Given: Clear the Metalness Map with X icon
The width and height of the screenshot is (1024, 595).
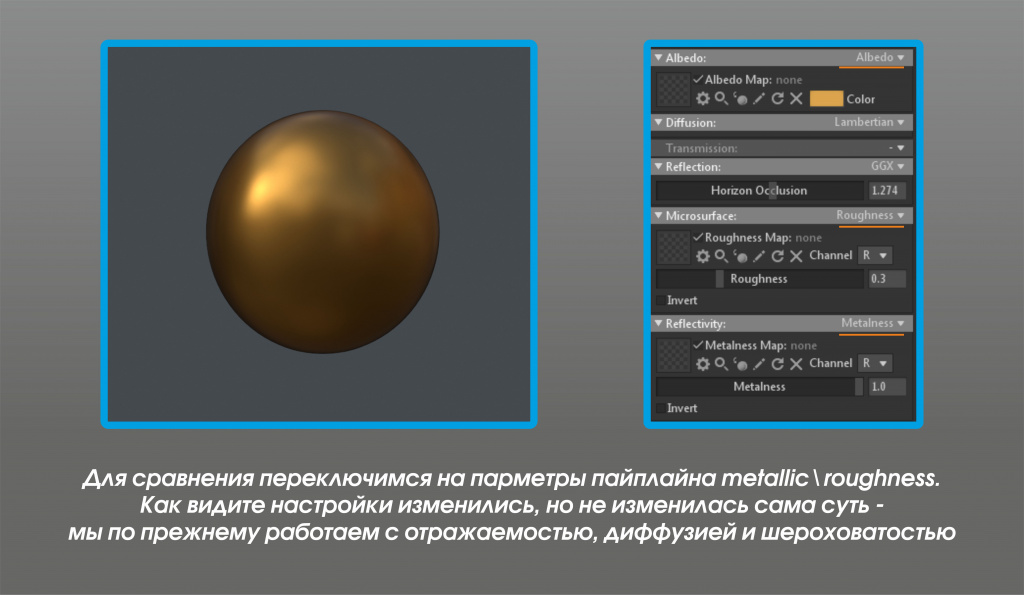Looking at the screenshot, I should point(796,364).
